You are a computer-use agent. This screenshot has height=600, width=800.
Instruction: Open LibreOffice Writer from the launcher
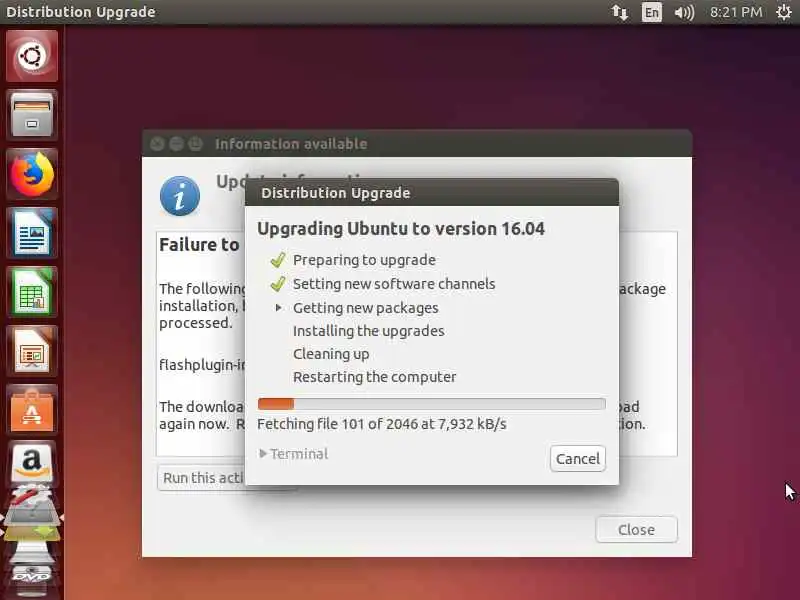32,233
